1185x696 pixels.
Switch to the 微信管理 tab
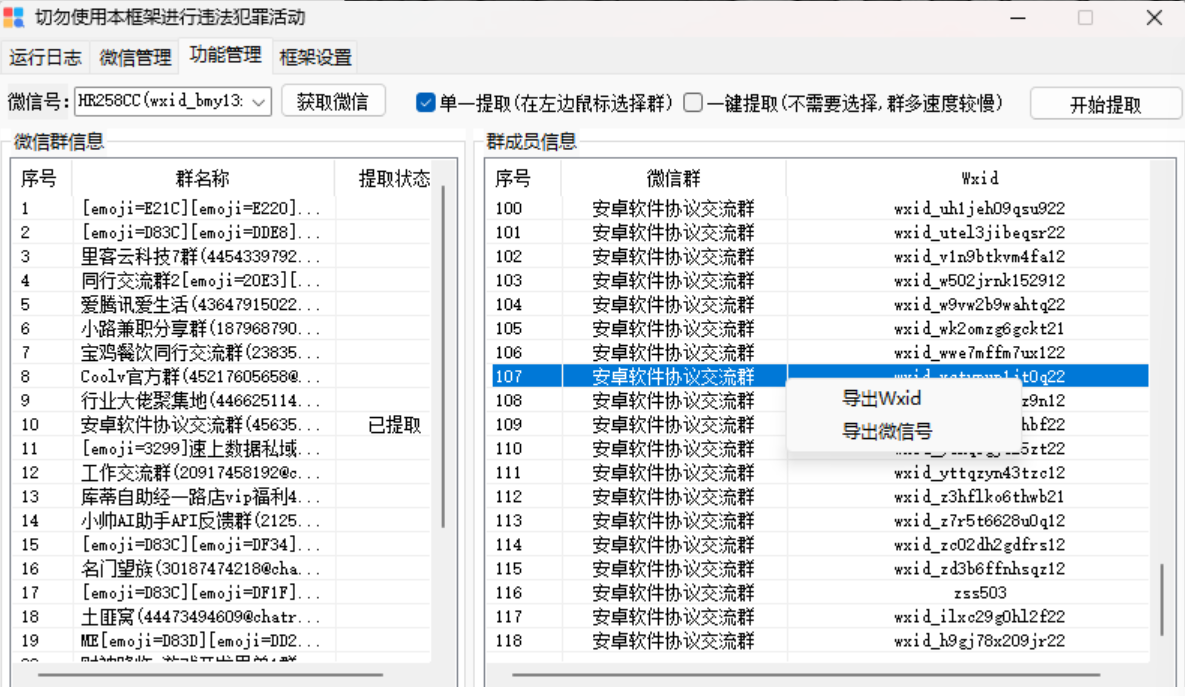point(134,57)
